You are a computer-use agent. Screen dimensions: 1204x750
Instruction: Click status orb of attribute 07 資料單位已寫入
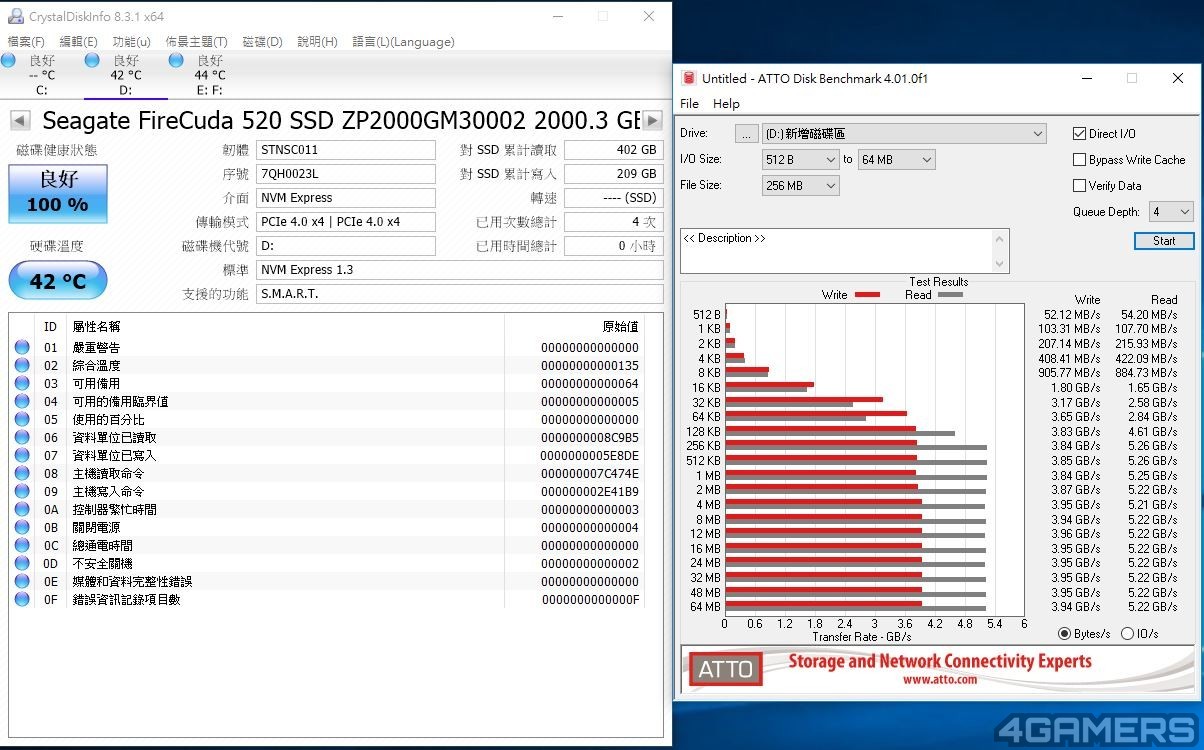pyautogui.click(x=22, y=455)
